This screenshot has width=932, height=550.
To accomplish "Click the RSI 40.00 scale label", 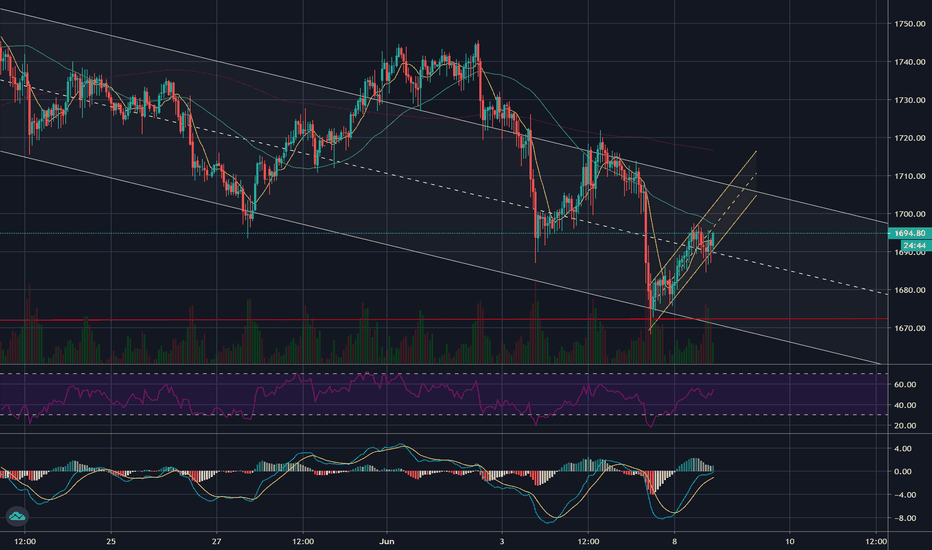I will (x=905, y=405).
